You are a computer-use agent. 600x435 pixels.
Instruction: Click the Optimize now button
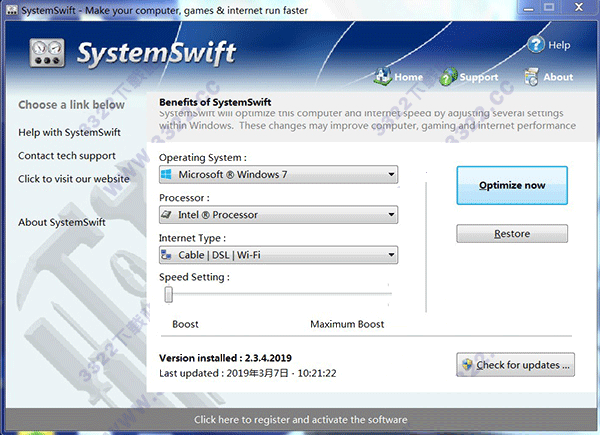coord(512,185)
